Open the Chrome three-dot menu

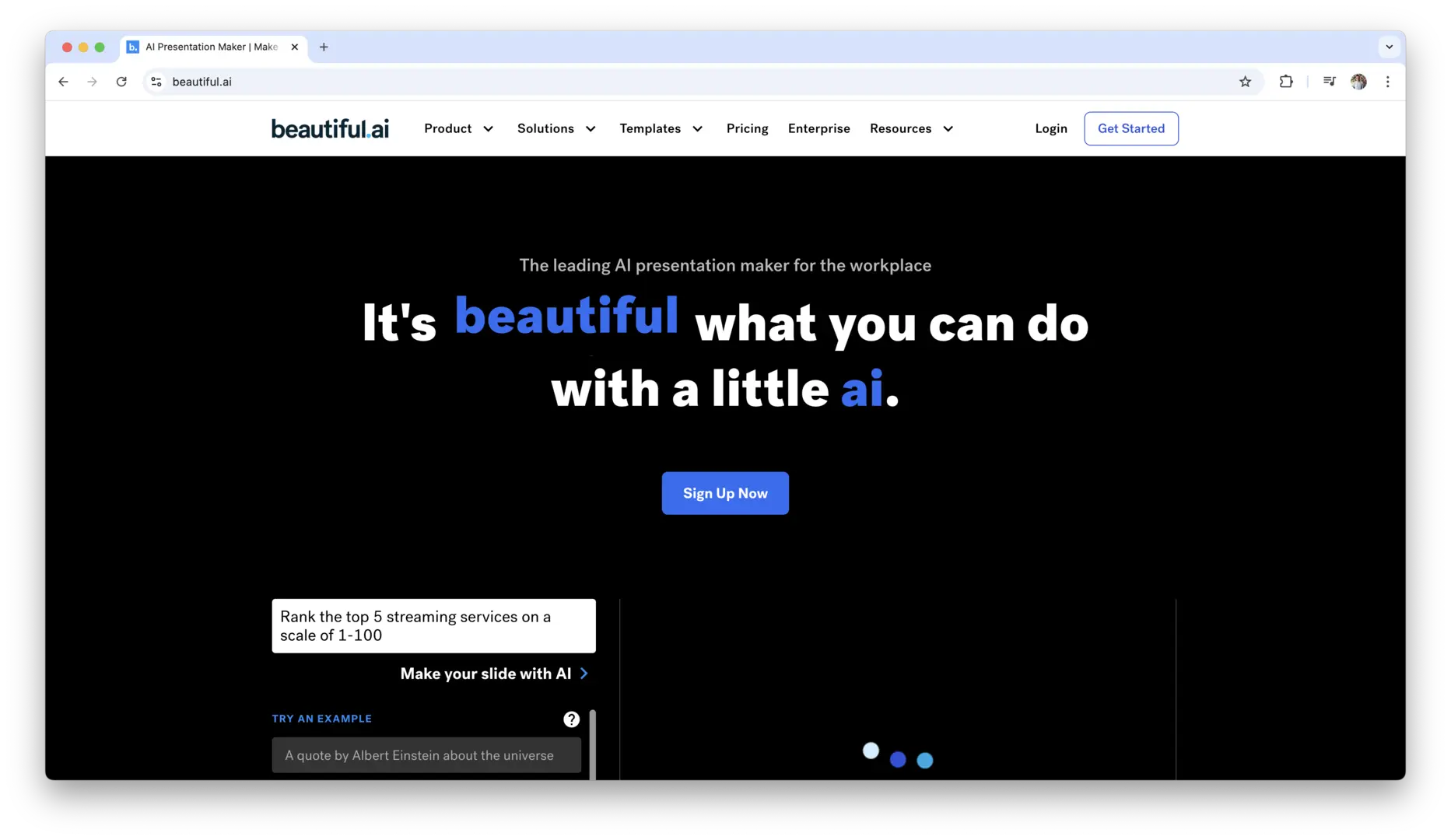click(x=1387, y=82)
